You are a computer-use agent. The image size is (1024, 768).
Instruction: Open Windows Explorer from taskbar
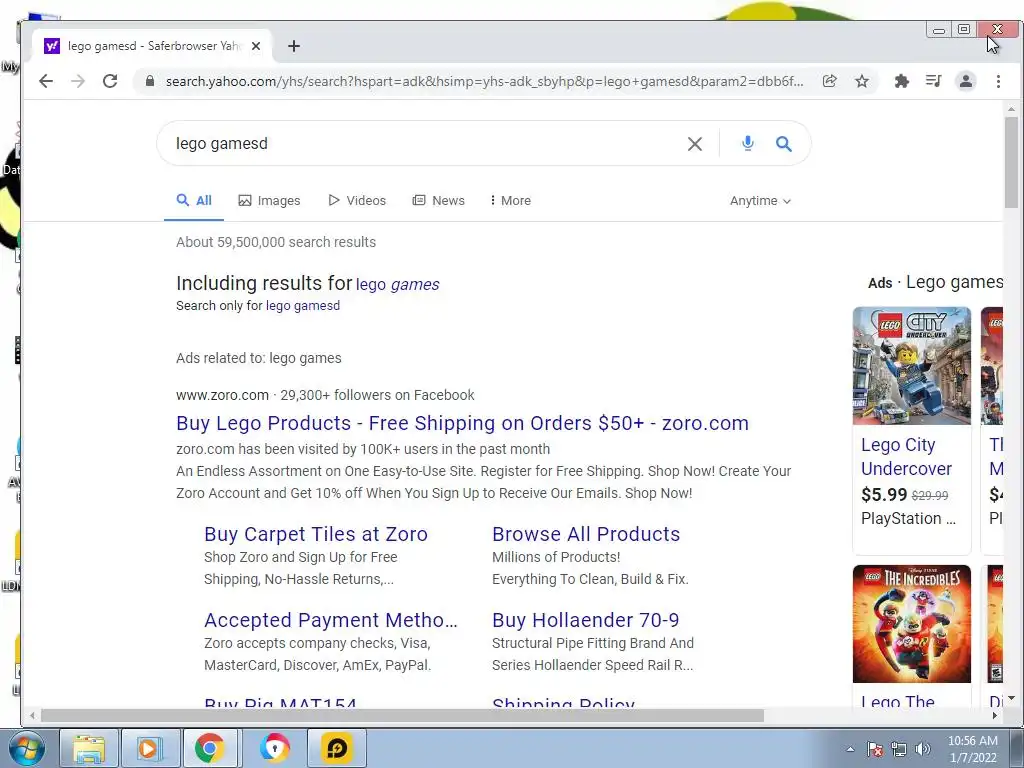[89, 748]
